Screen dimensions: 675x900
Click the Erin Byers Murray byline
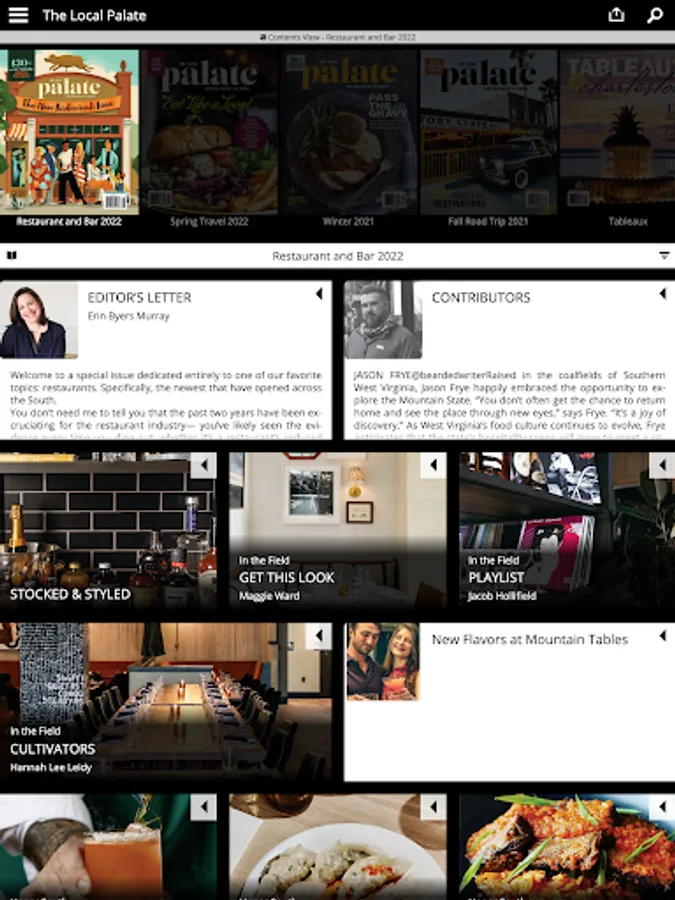pyautogui.click(x=129, y=316)
